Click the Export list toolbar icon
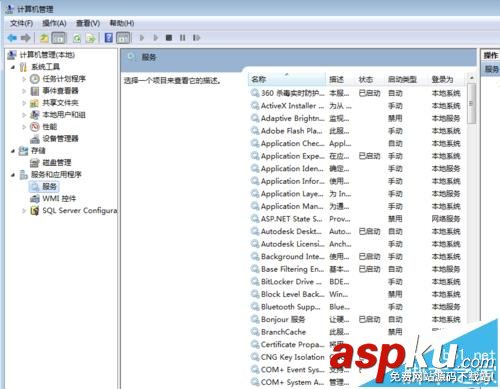 pyautogui.click(x=91, y=38)
